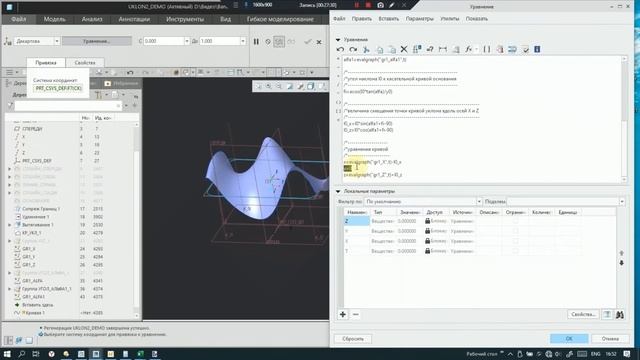Viewport: 640px width, 360px height.
Task: Select Curve 1 in model tree
Action: click(x=35, y=313)
